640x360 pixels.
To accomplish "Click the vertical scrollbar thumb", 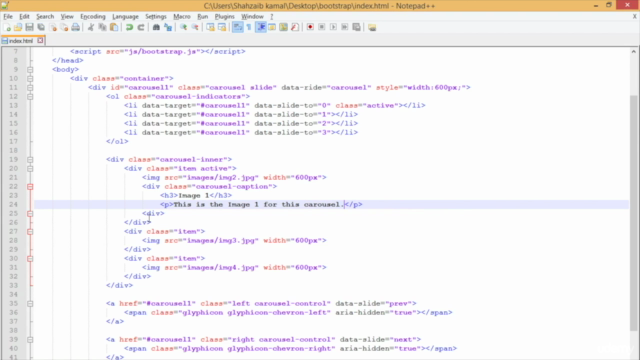I will coord(633,212).
